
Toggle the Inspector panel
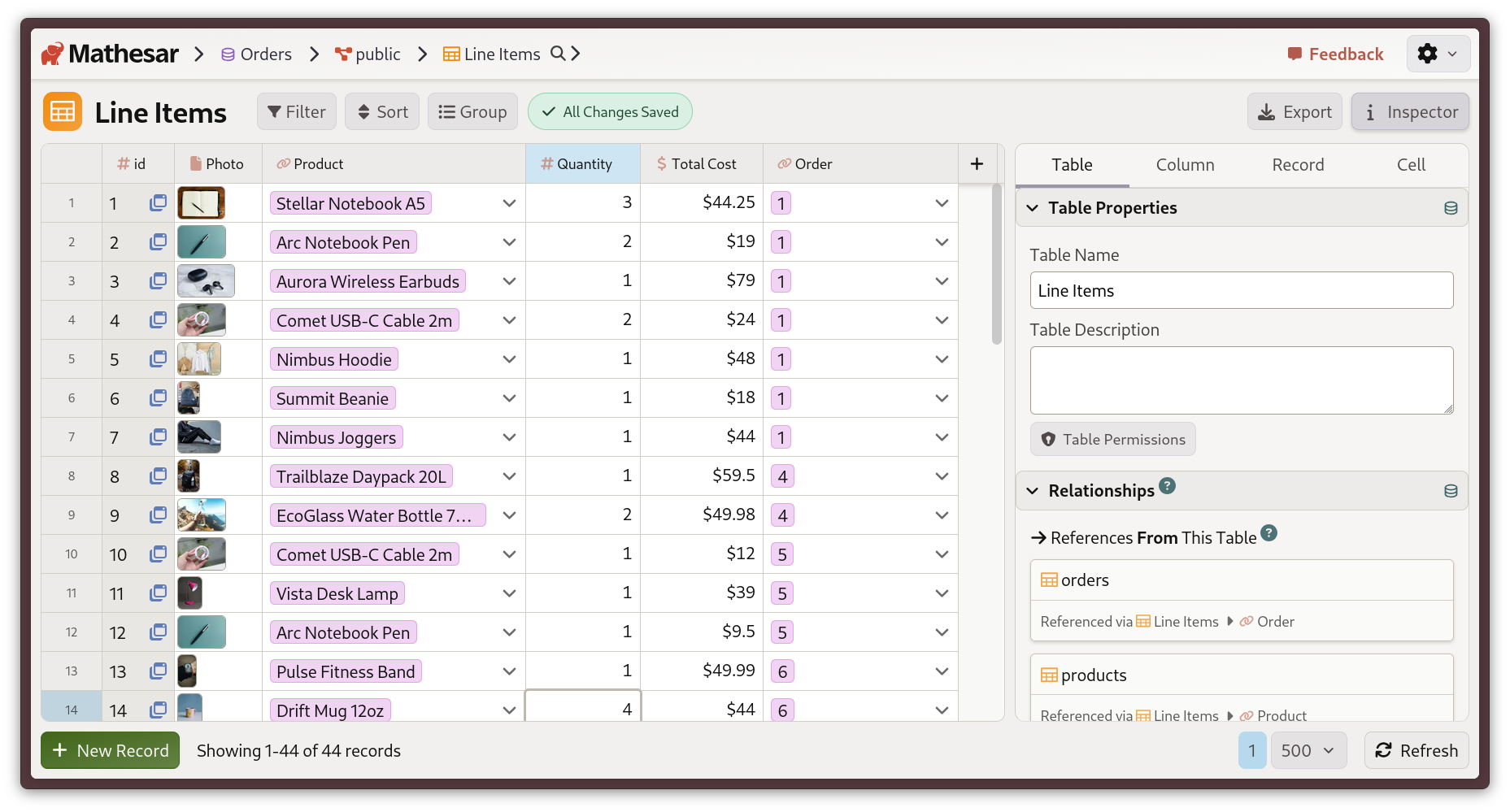click(x=1410, y=112)
